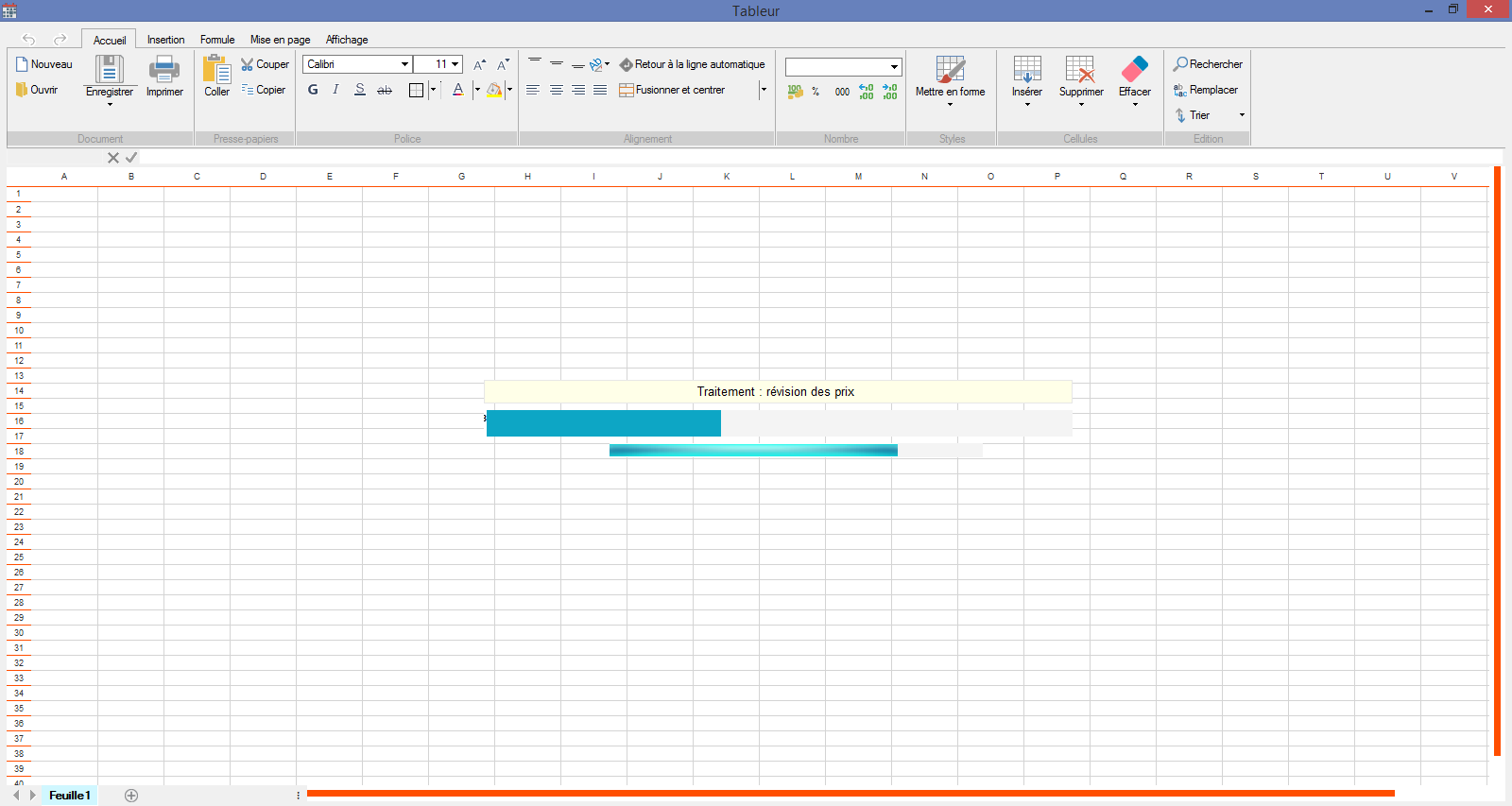This screenshot has height=806, width=1512.
Task: Open the number format combo box
Action: pyautogui.click(x=843, y=67)
